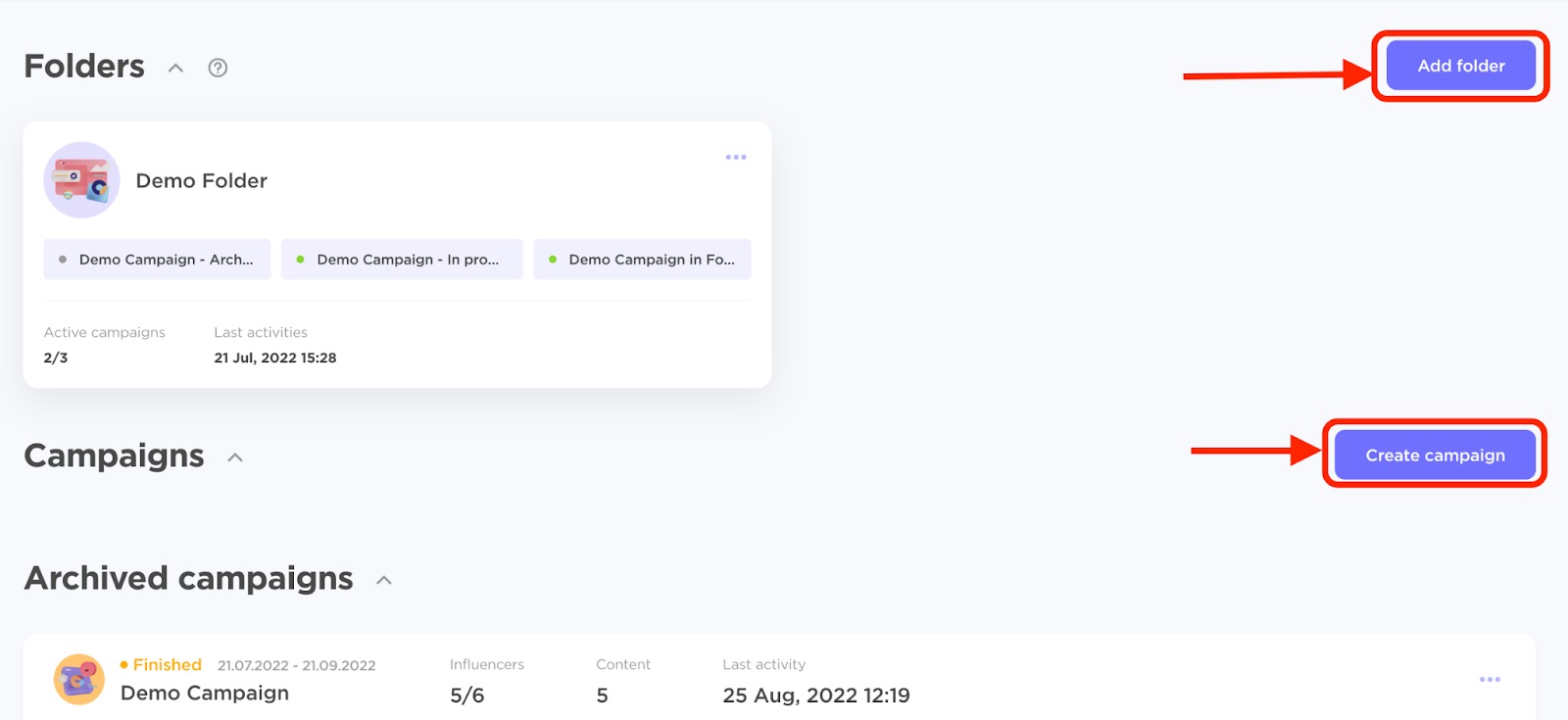Open the archived Demo Campaign options menu
The height and width of the screenshot is (720, 1568).
1490,679
